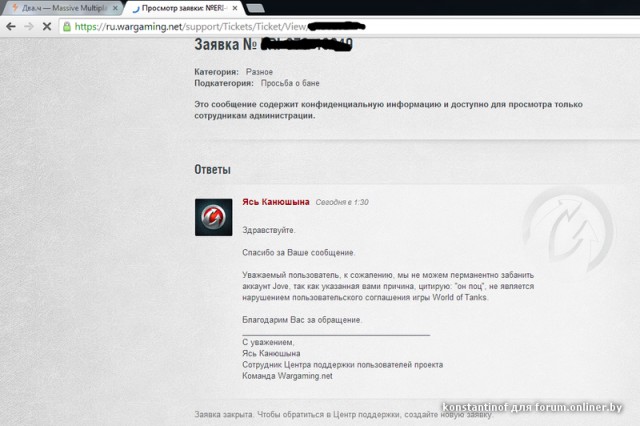Click the Подкатегория value Просьба о бане

tap(290, 83)
